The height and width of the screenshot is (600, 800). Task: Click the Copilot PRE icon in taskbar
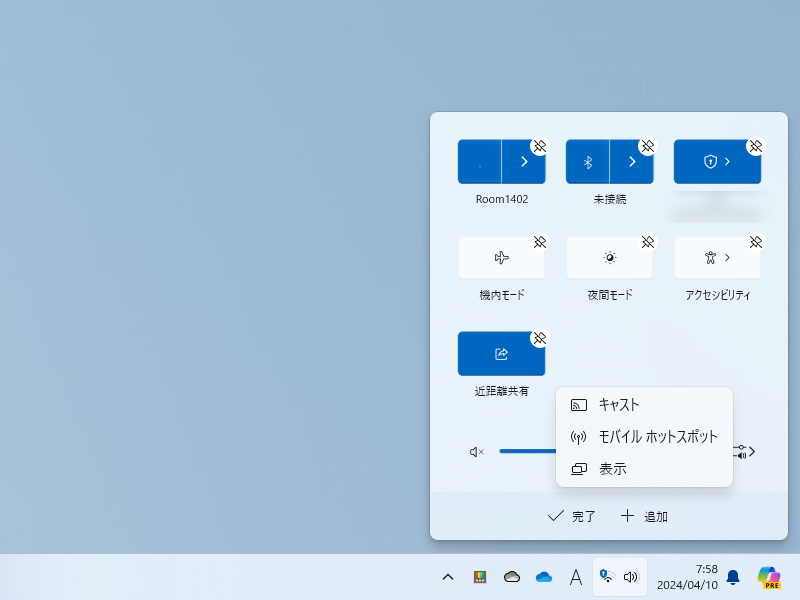[x=768, y=577]
